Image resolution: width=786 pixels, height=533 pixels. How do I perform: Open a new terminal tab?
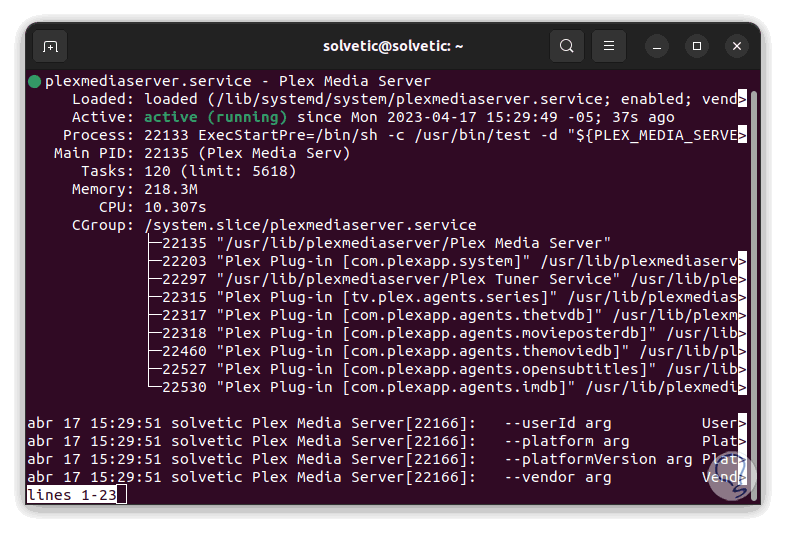[50, 46]
